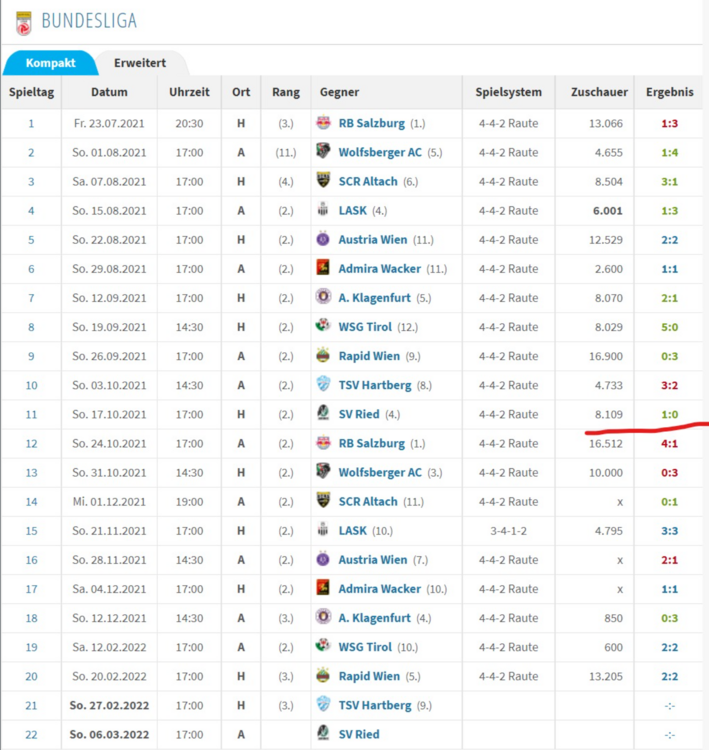The height and width of the screenshot is (750, 709).
Task: Click date So. 27.02.2022
Action: [109, 706]
